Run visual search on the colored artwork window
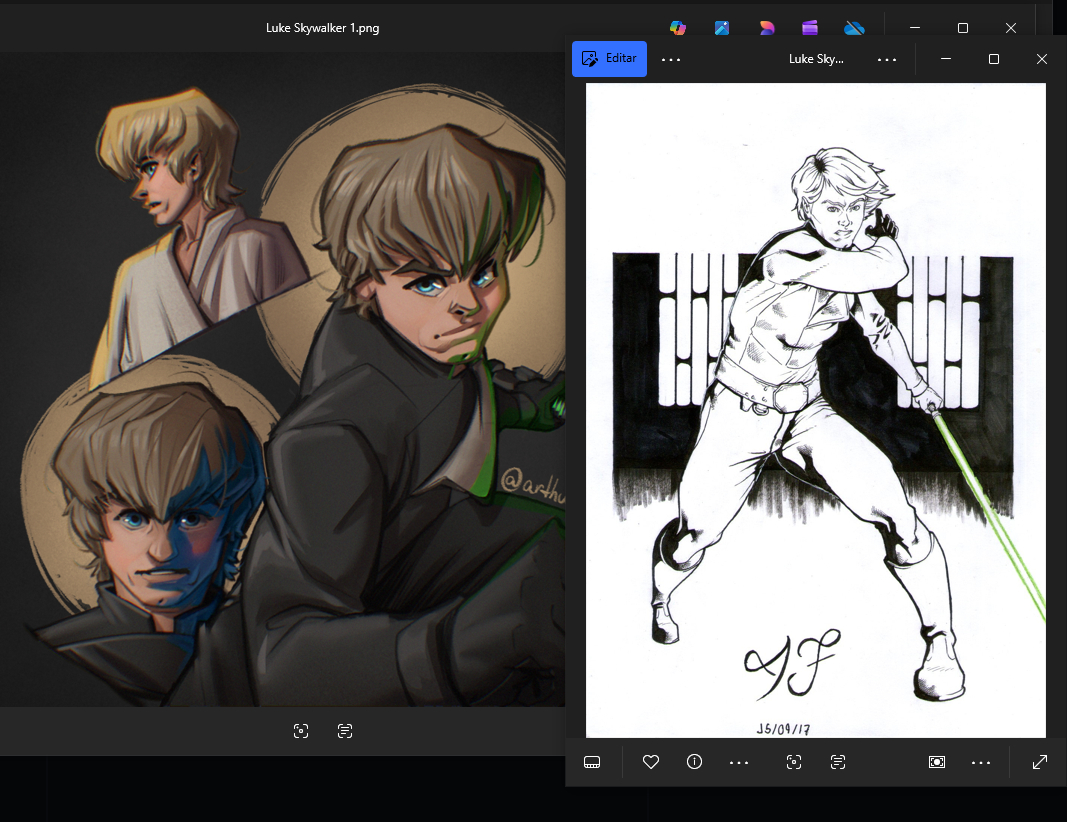Screen dimensions: 1067x822 301,731
